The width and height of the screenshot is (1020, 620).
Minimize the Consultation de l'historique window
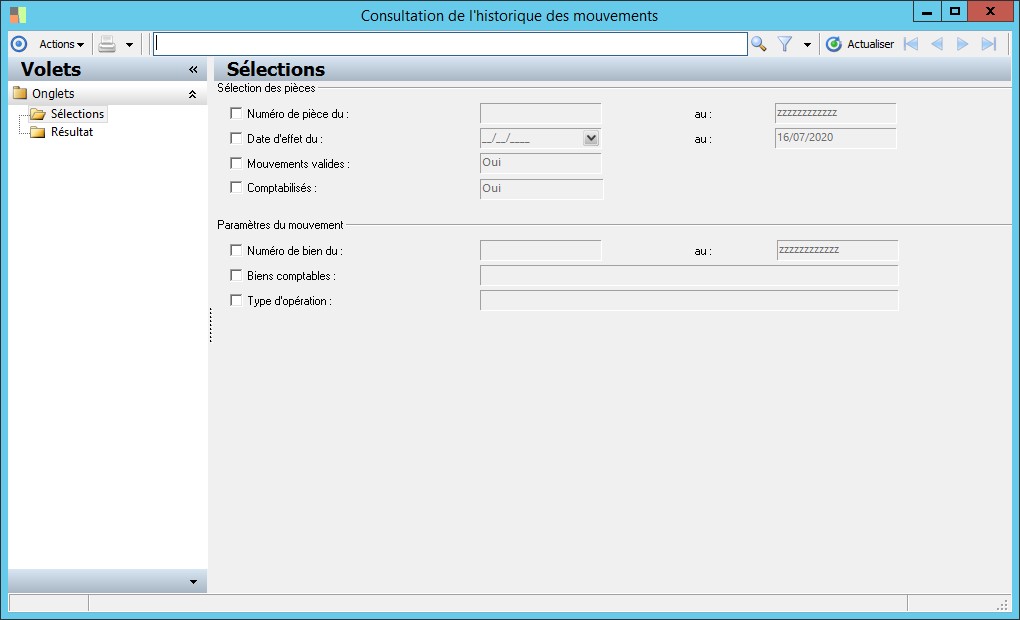[927, 12]
